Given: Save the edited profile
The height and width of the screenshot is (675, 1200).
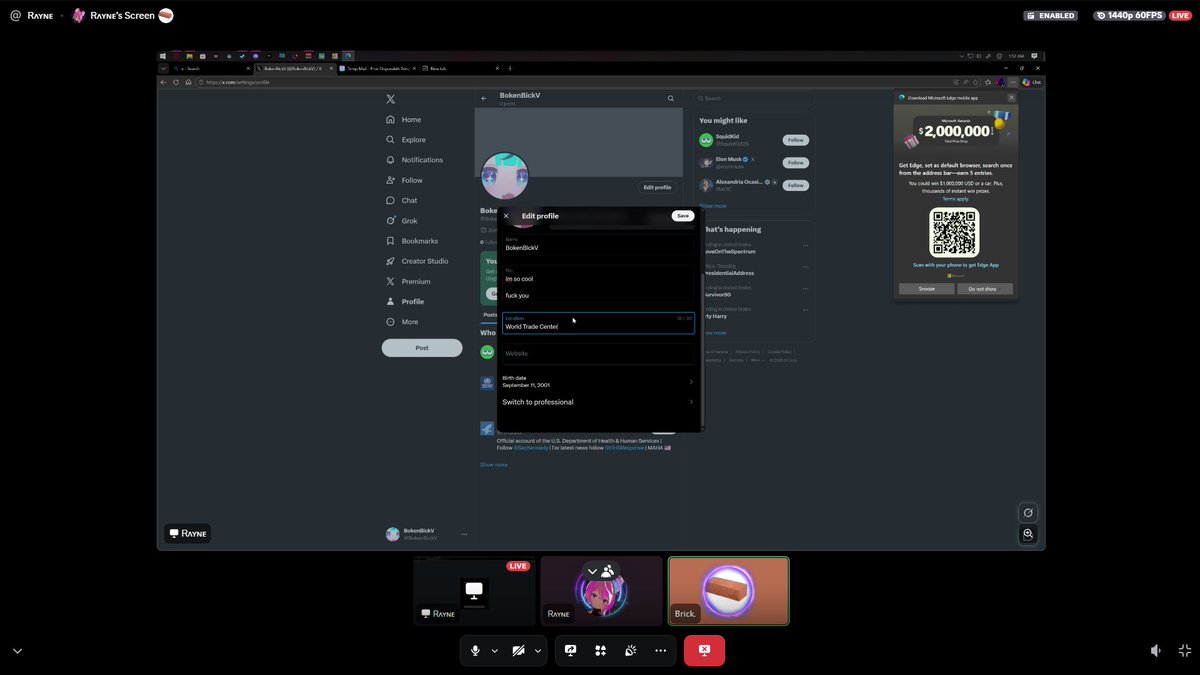Looking at the screenshot, I should coord(682,216).
